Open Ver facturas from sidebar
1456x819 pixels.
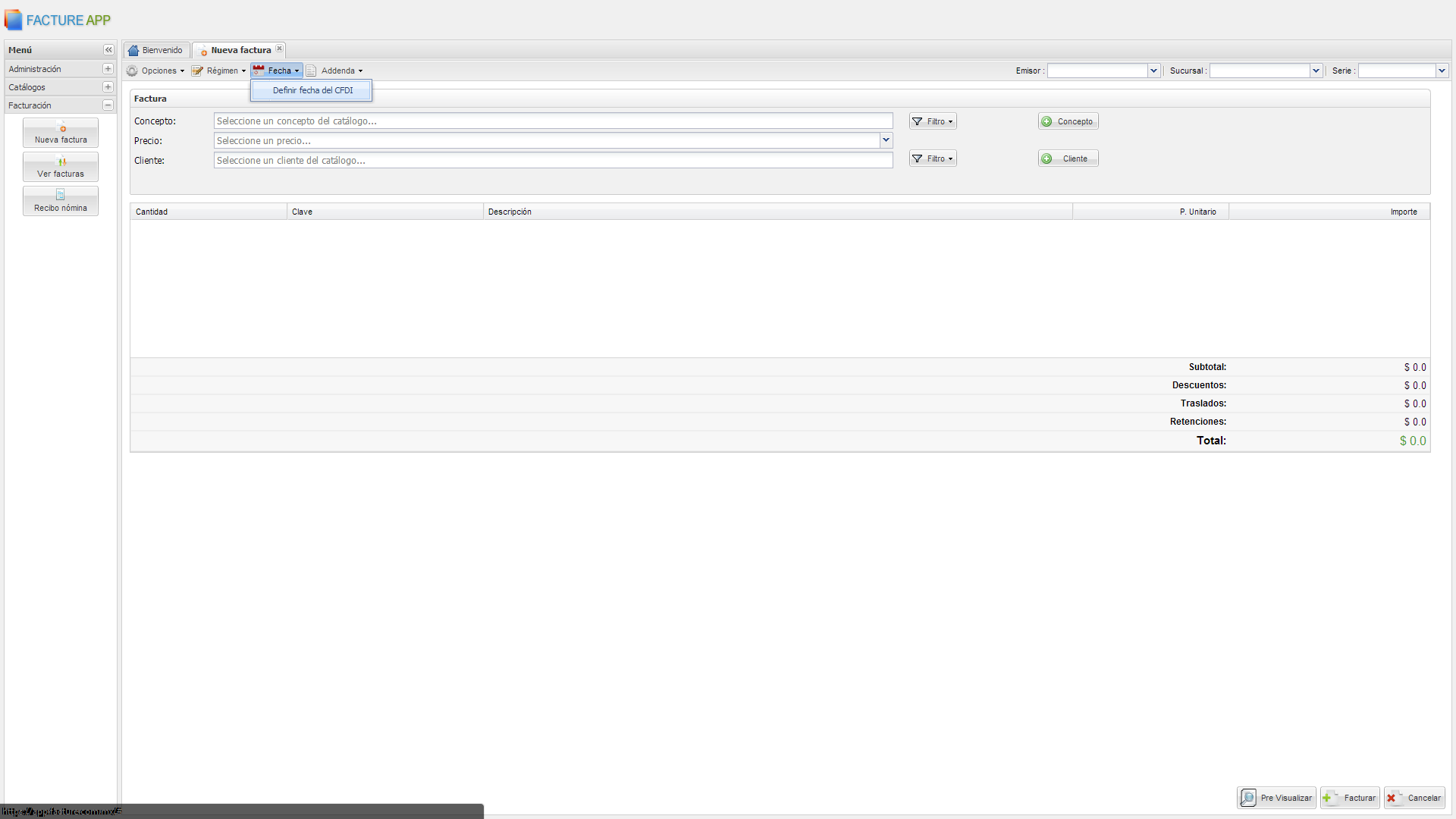[61, 167]
